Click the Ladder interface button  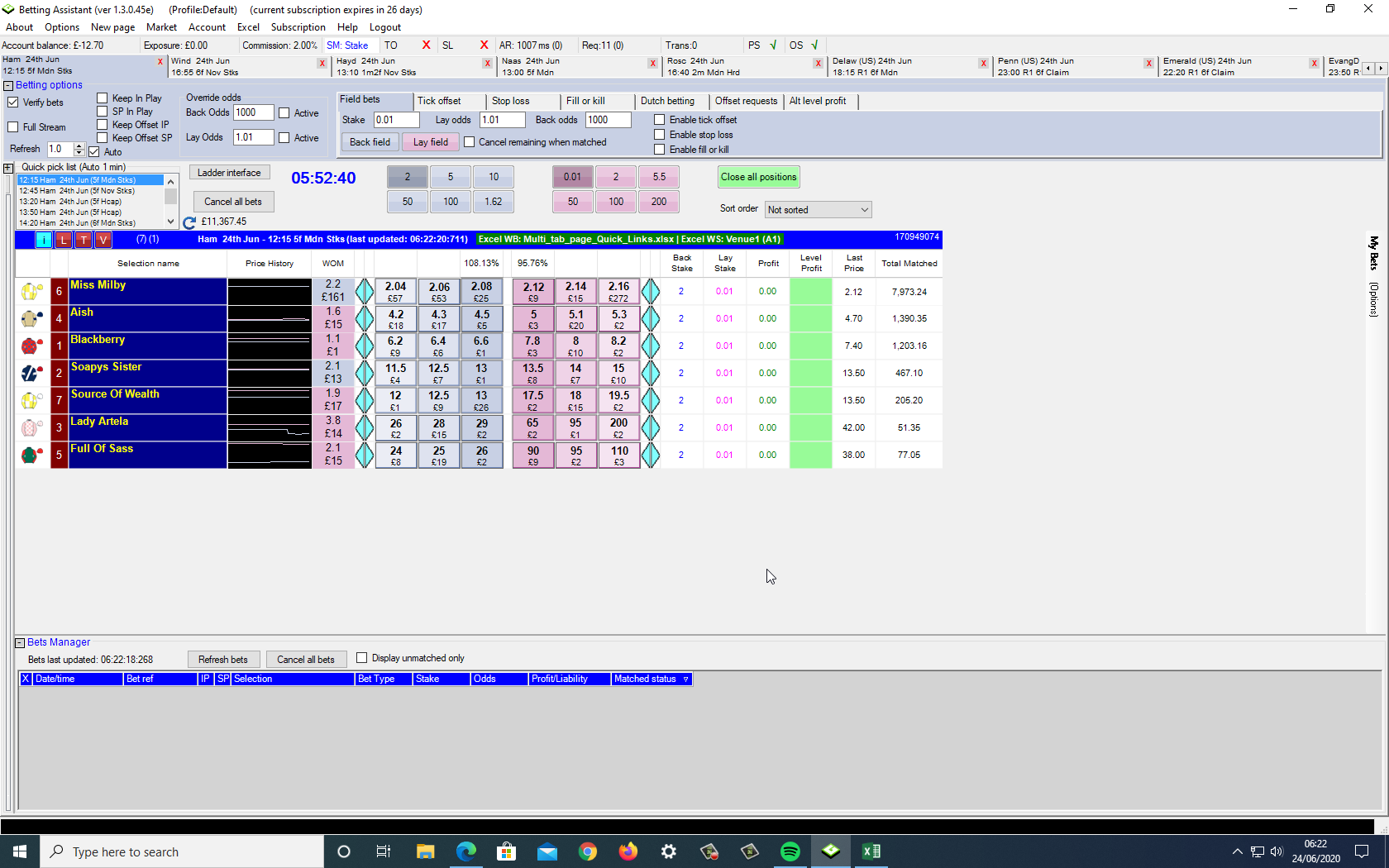[x=230, y=173]
